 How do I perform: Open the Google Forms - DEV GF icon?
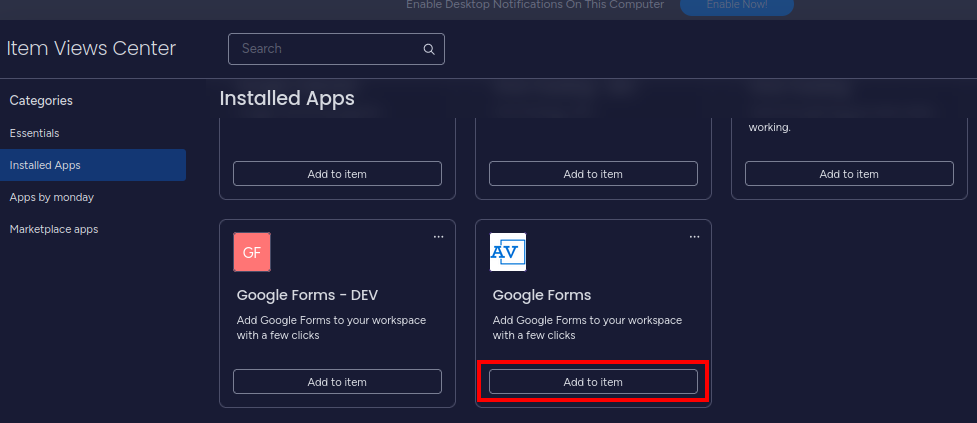click(x=252, y=252)
